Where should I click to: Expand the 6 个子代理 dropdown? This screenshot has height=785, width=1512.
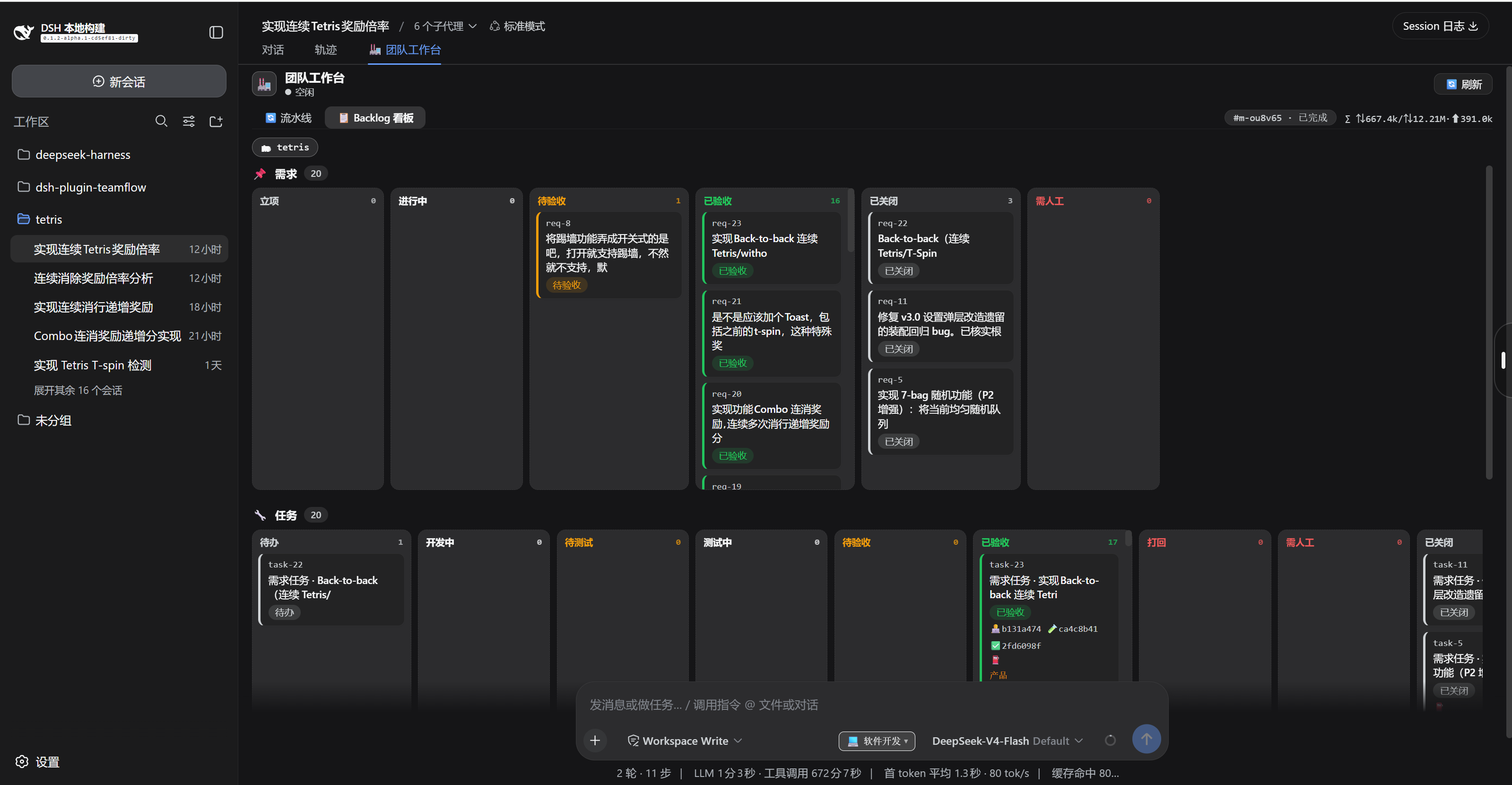(445, 26)
